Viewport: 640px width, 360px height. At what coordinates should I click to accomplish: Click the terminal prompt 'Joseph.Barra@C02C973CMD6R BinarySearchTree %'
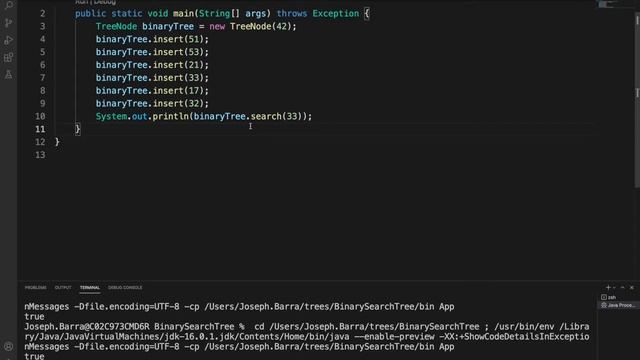134,327
